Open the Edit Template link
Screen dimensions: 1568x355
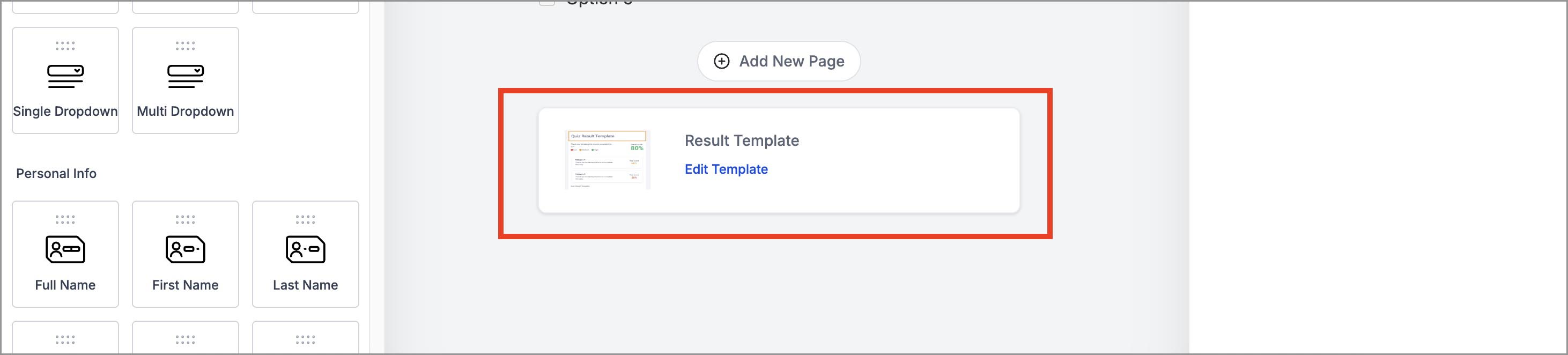tap(726, 169)
